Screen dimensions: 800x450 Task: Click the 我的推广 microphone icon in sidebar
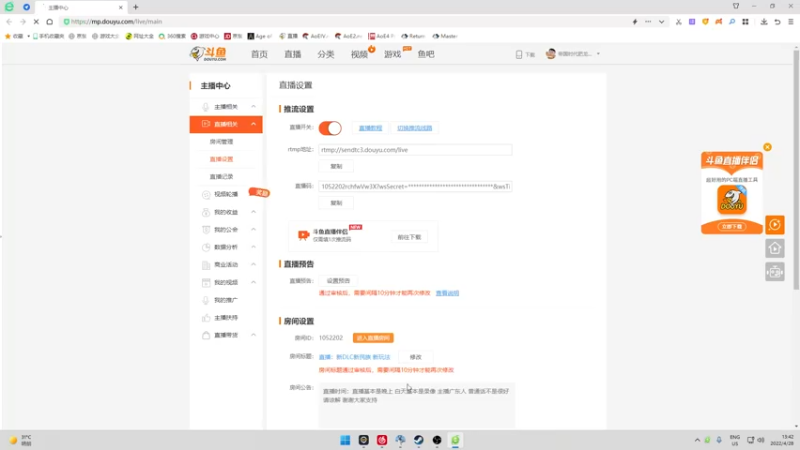206,300
